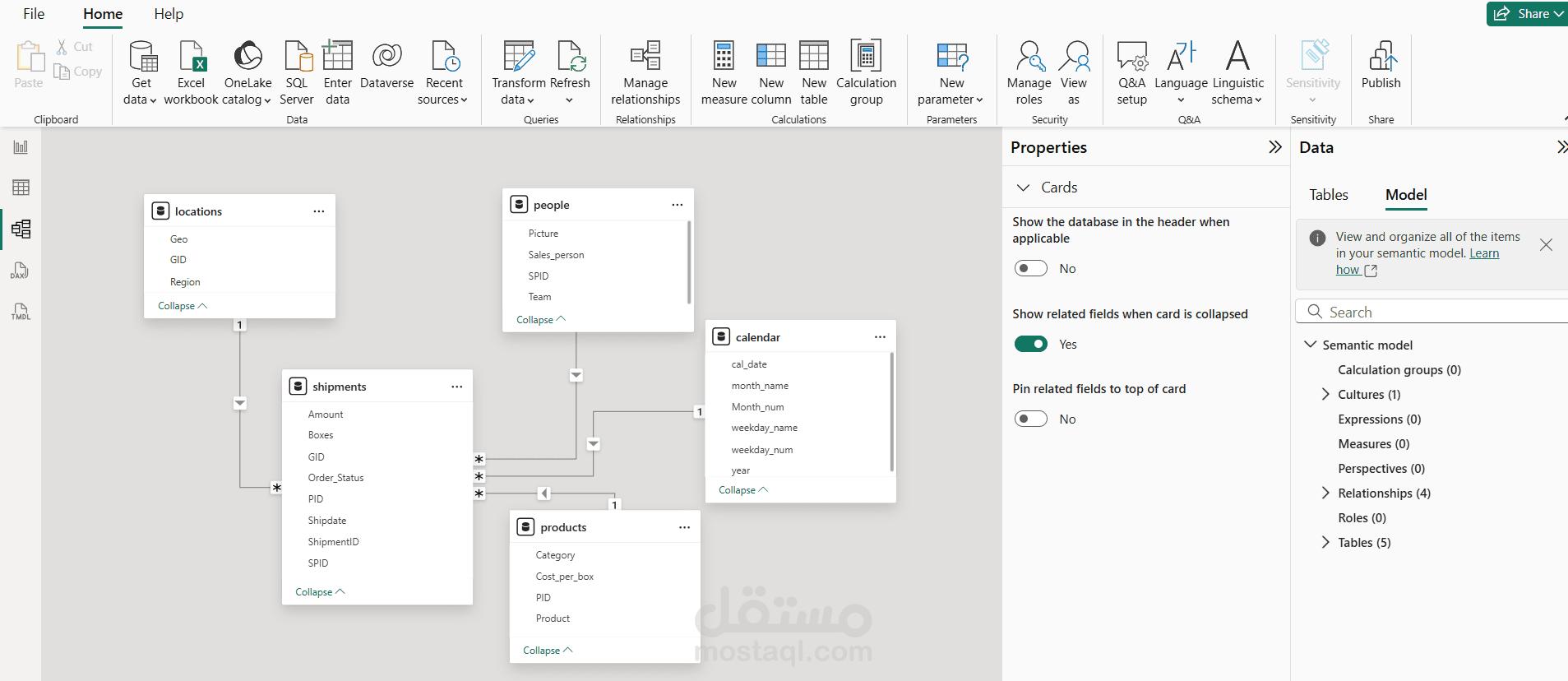Viewport: 1568px width, 681px height.
Task: Collapse the Properties pane
Action: click(x=1274, y=147)
